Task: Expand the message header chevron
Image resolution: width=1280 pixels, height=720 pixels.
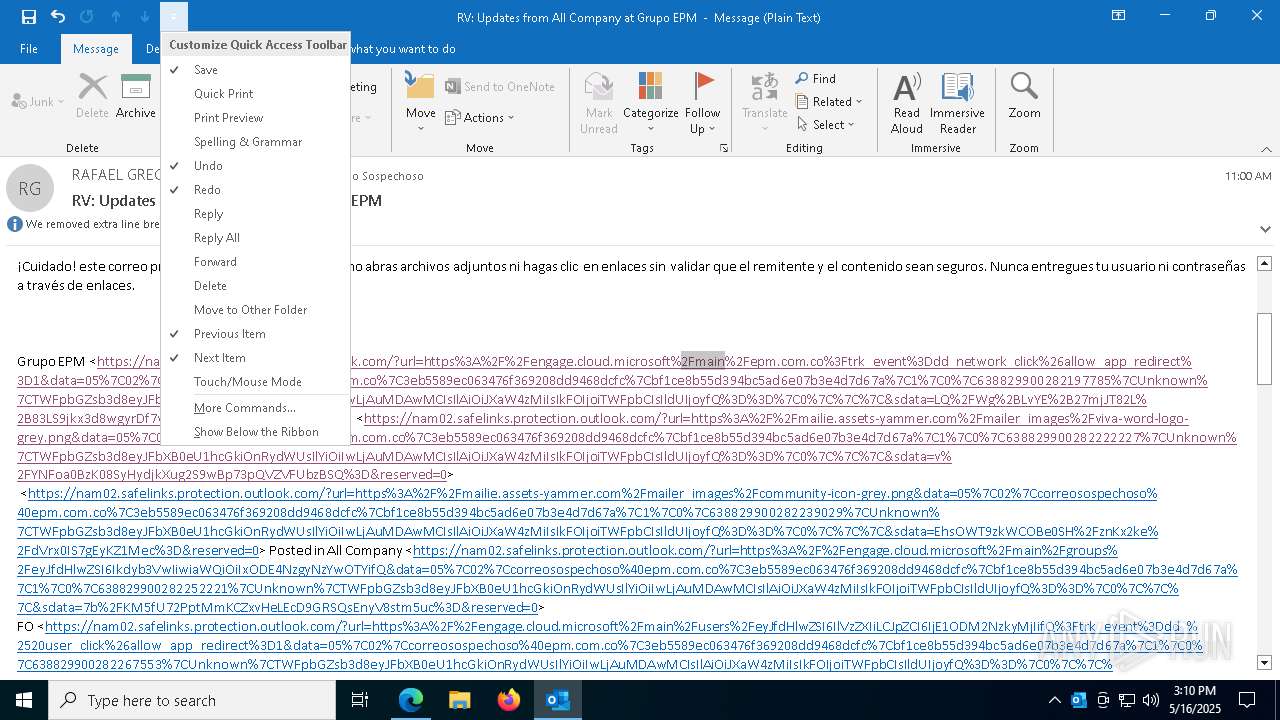Action: pyautogui.click(x=1265, y=229)
